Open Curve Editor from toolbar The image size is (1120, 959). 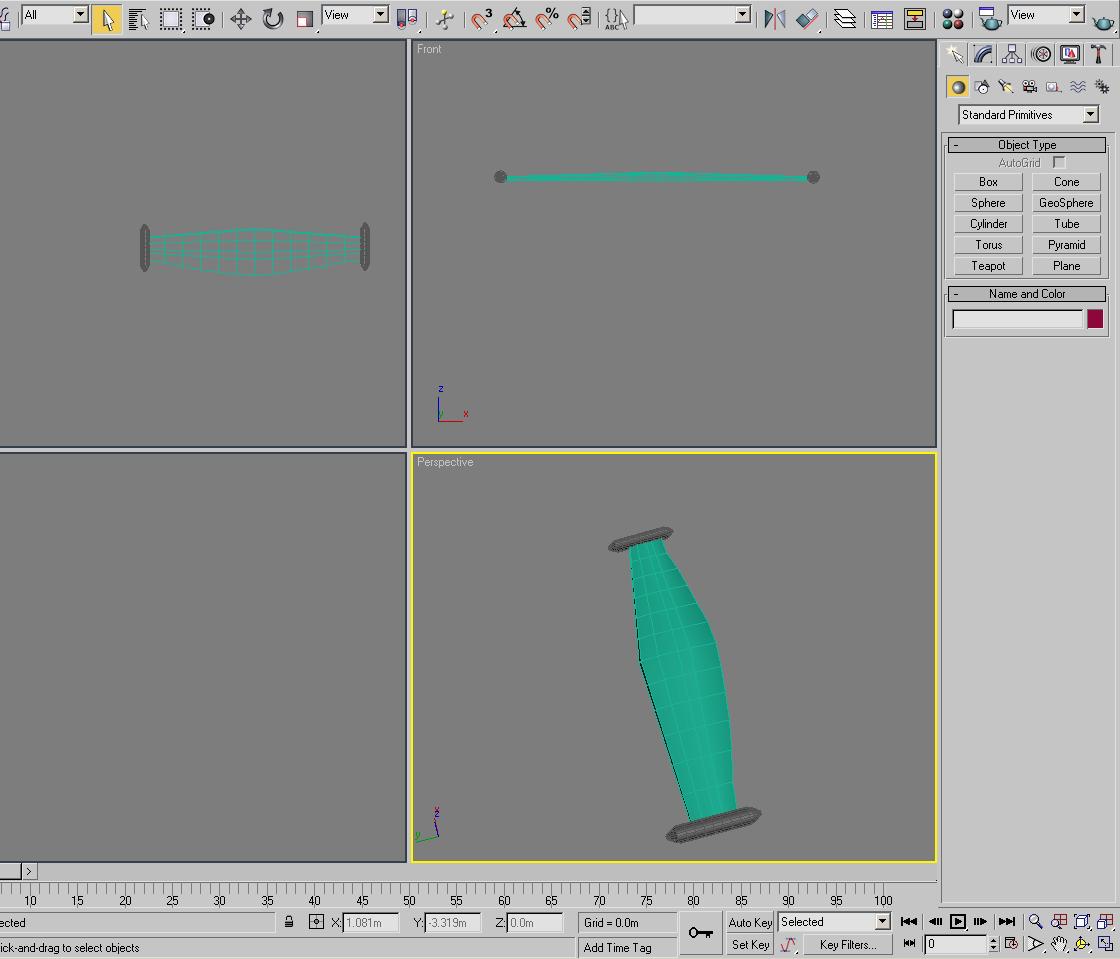[882, 19]
